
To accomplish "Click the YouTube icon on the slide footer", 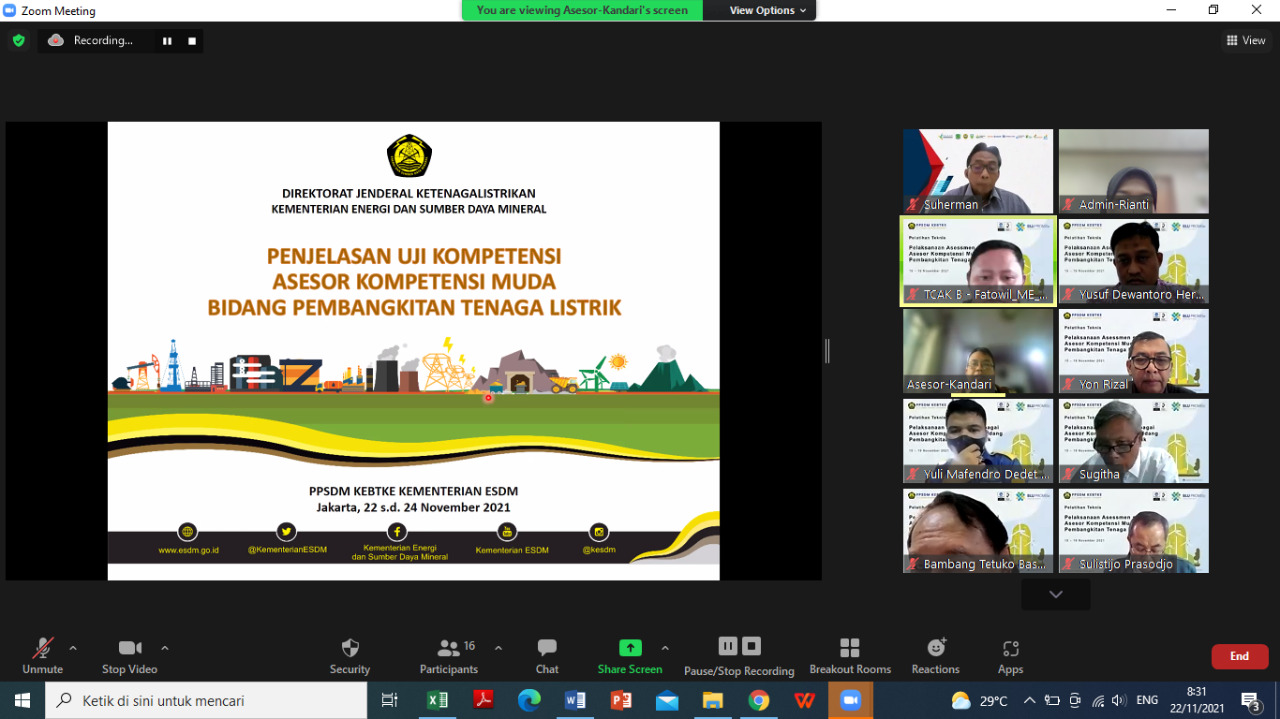I will [x=508, y=532].
